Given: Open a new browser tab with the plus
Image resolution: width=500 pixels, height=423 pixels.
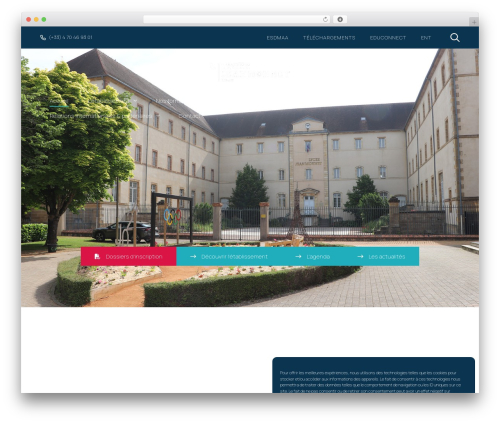Looking at the screenshot, I should click(x=474, y=22).
